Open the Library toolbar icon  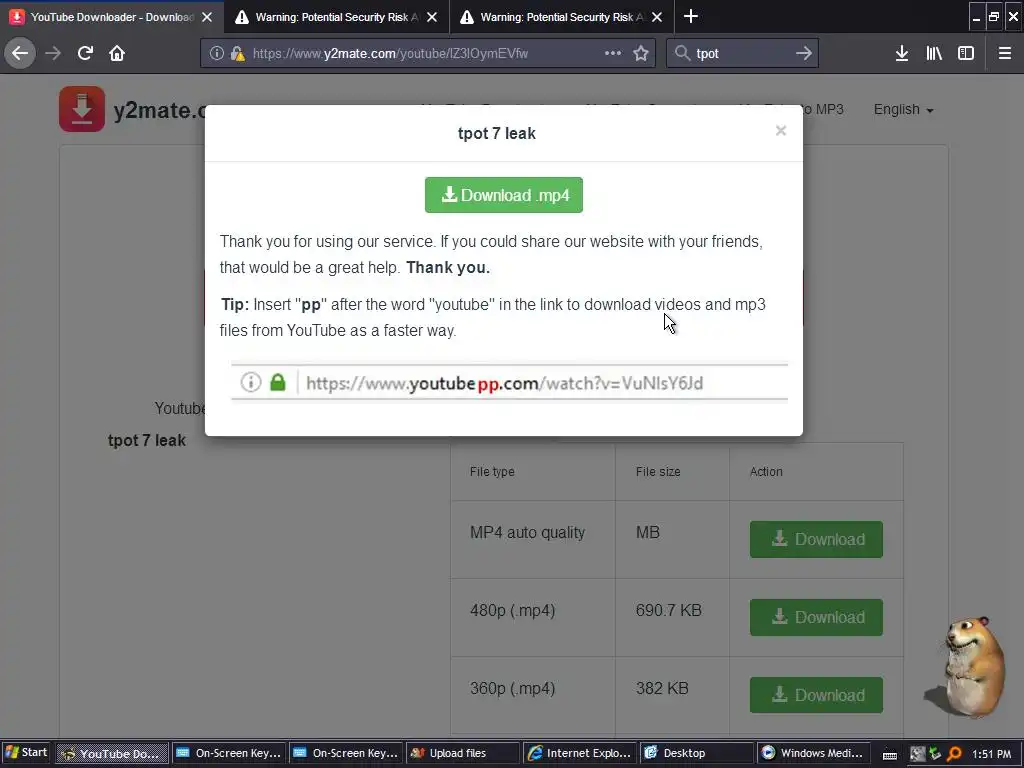pyautogui.click(x=934, y=53)
